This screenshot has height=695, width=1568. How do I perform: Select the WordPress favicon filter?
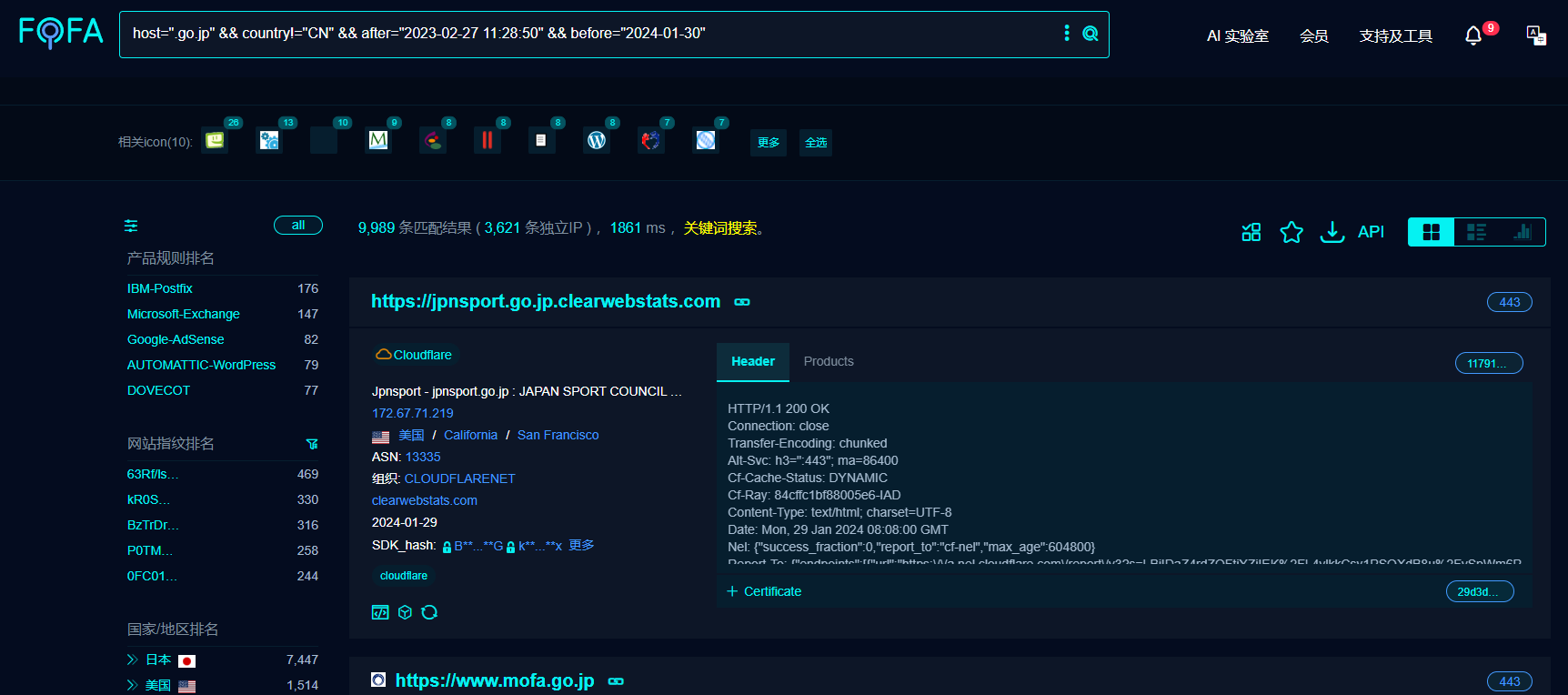[x=597, y=140]
